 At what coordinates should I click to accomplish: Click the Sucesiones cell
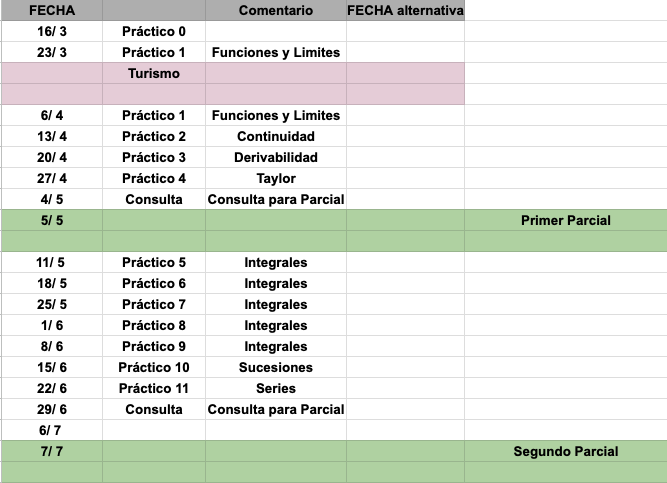(x=276, y=367)
